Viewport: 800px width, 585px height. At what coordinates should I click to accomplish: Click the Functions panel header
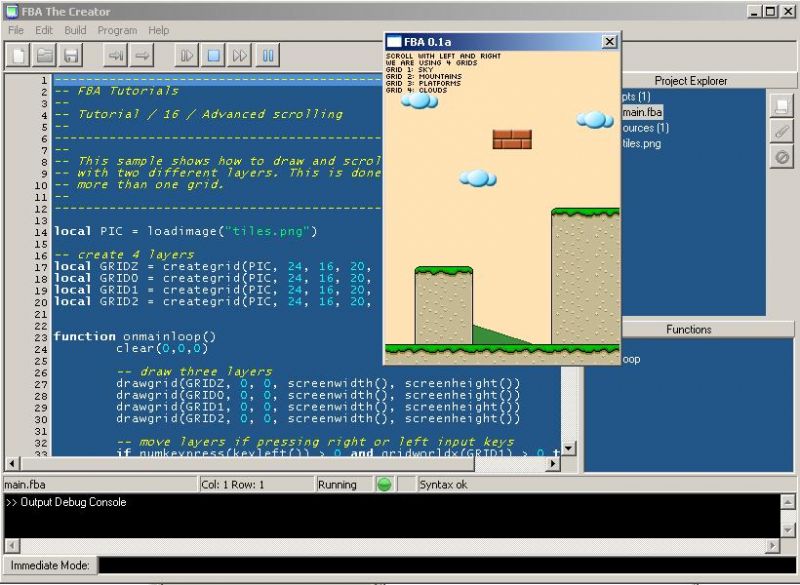point(689,329)
